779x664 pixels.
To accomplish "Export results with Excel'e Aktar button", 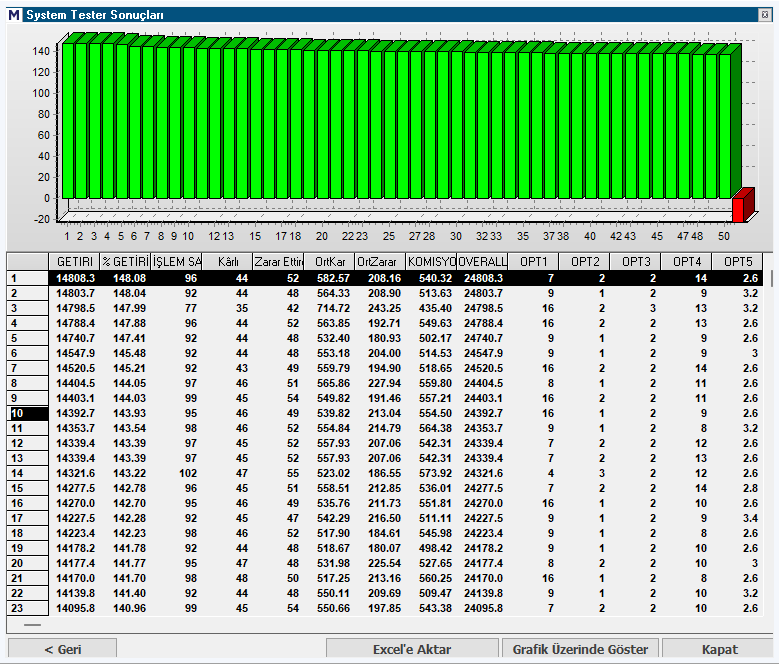I will pyautogui.click(x=412, y=649).
